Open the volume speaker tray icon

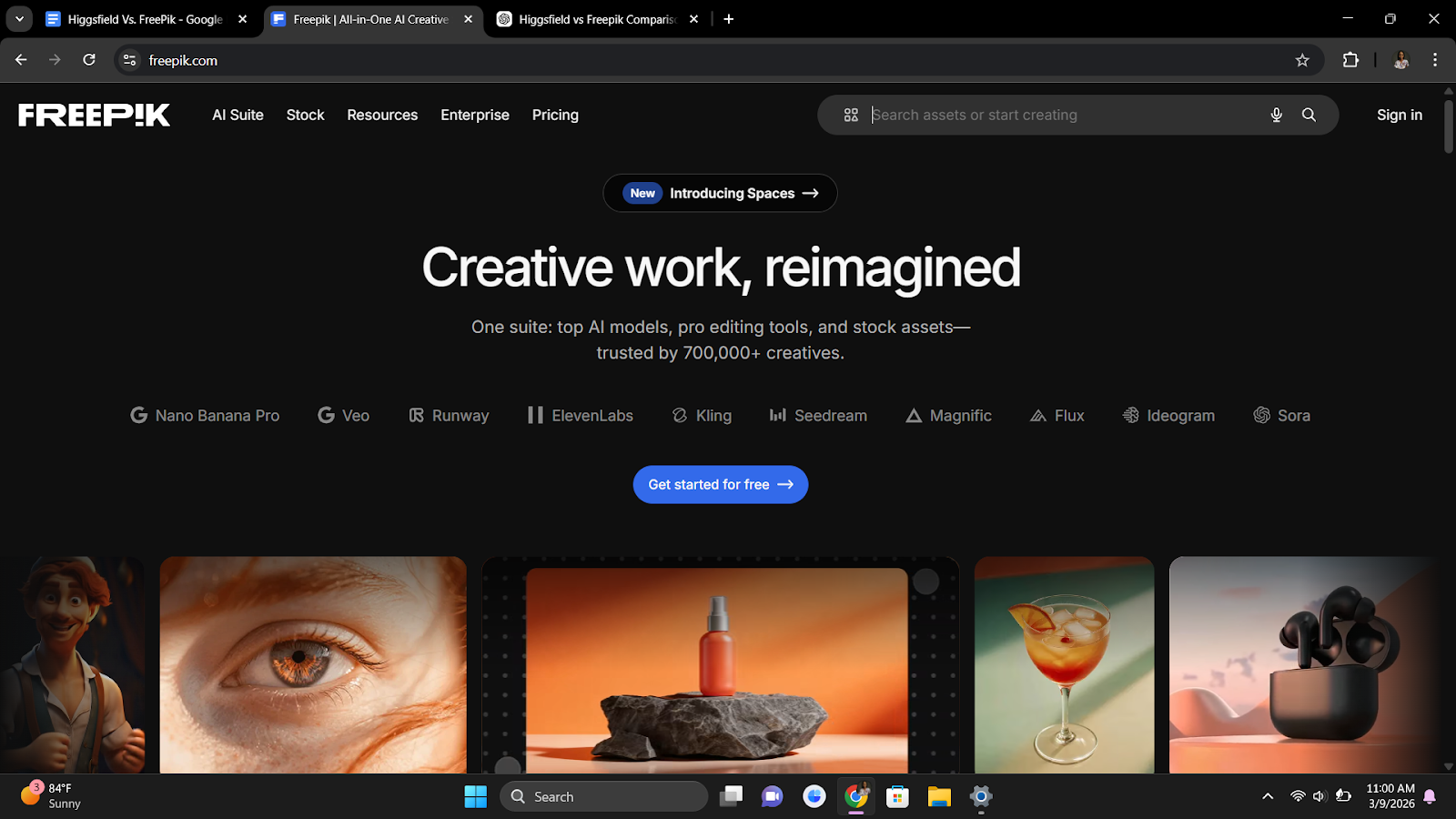click(x=1319, y=797)
